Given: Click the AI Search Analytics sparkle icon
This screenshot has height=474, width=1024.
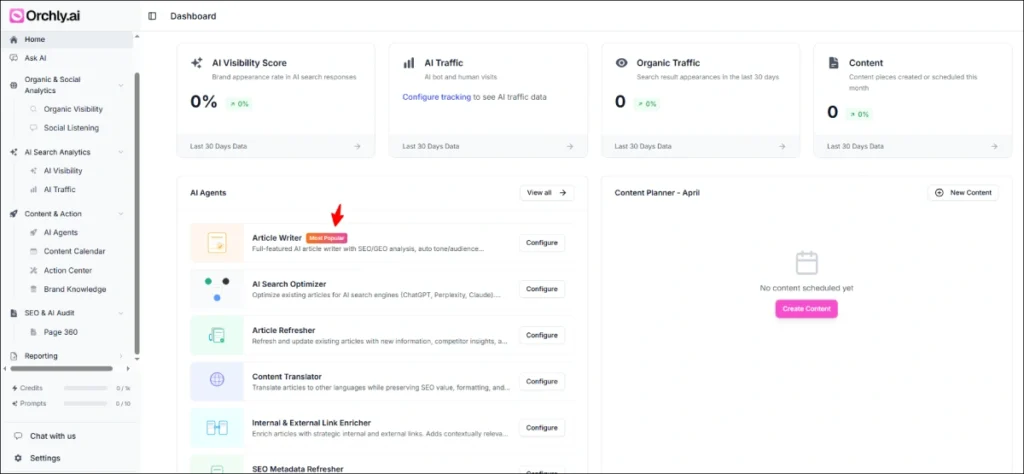Looking at the screenshot, I should [x=14, y=152].
